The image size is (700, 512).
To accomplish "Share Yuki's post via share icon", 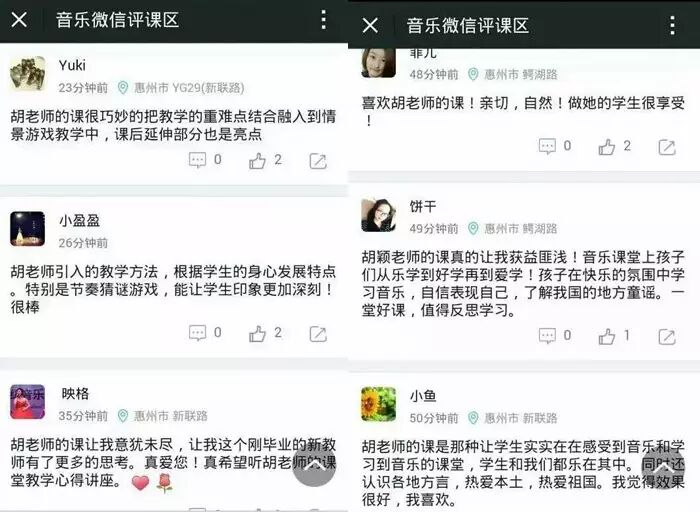I will click(318, 161).
